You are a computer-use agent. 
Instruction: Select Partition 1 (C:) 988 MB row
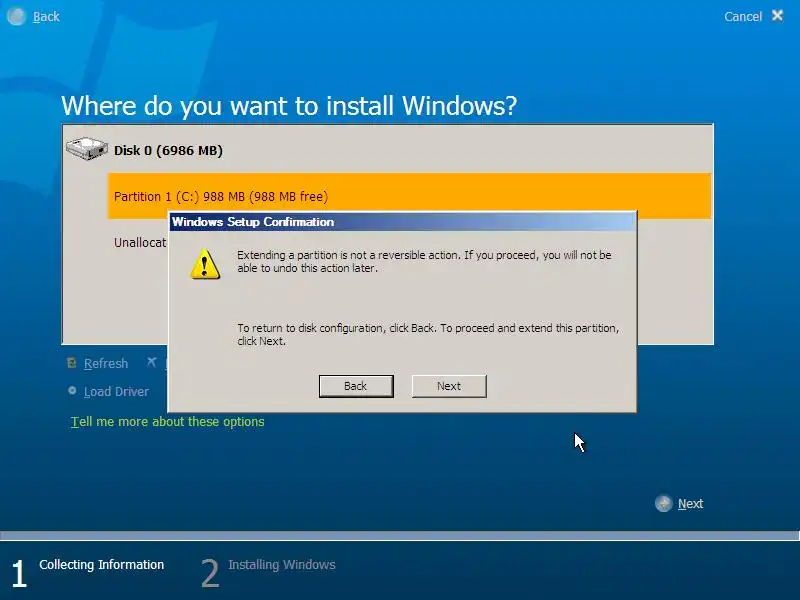(409, 196)
